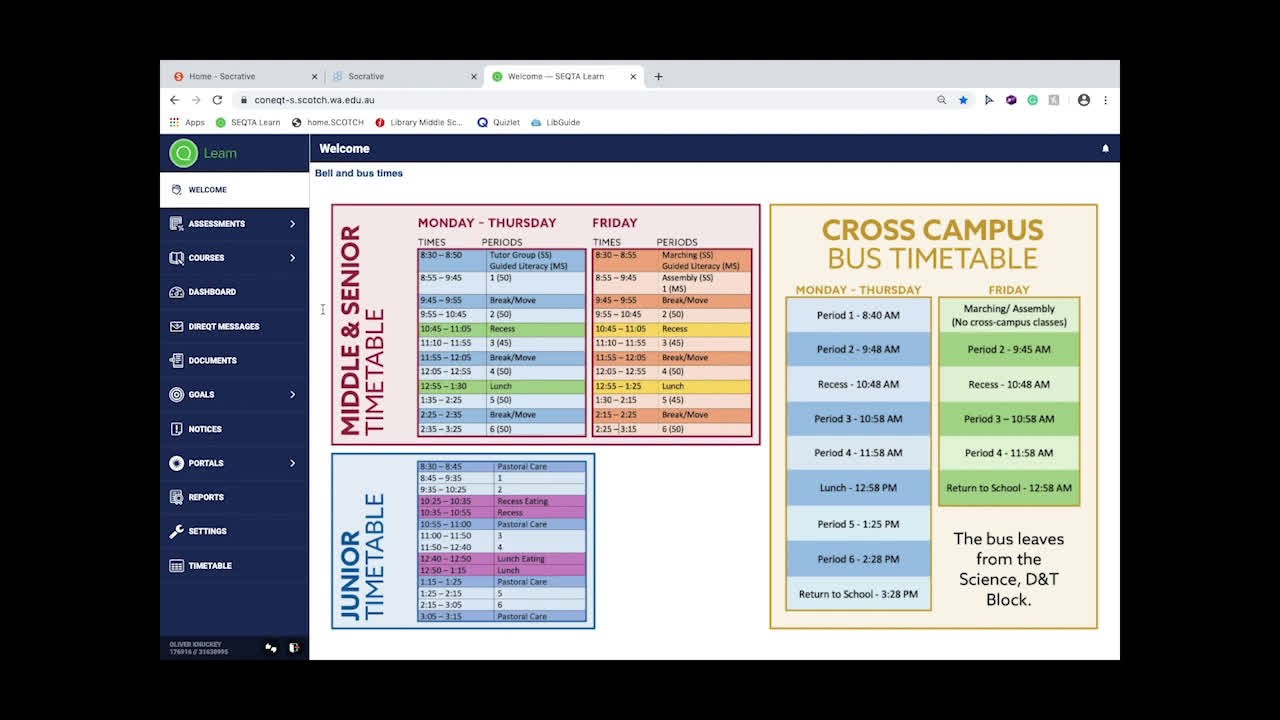Select the Courses sidebar icon
This screenshot has height=720, width=1280.
[x=177, y=257]
